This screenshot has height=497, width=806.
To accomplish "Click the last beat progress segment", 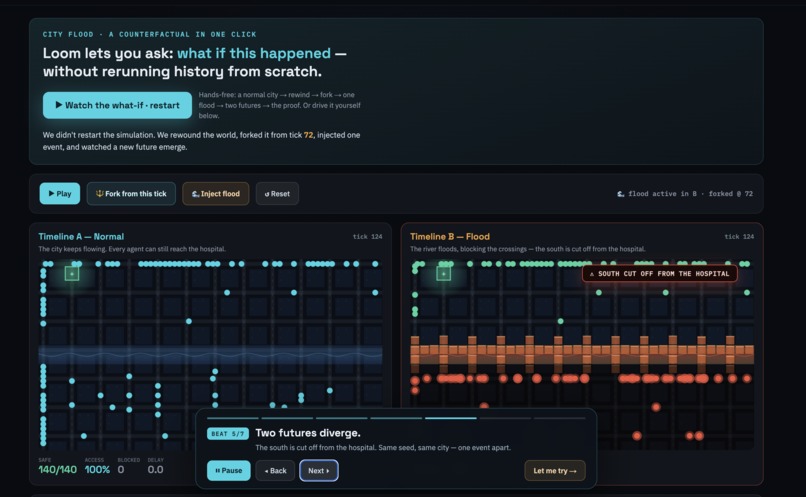I will pos(559,418).
